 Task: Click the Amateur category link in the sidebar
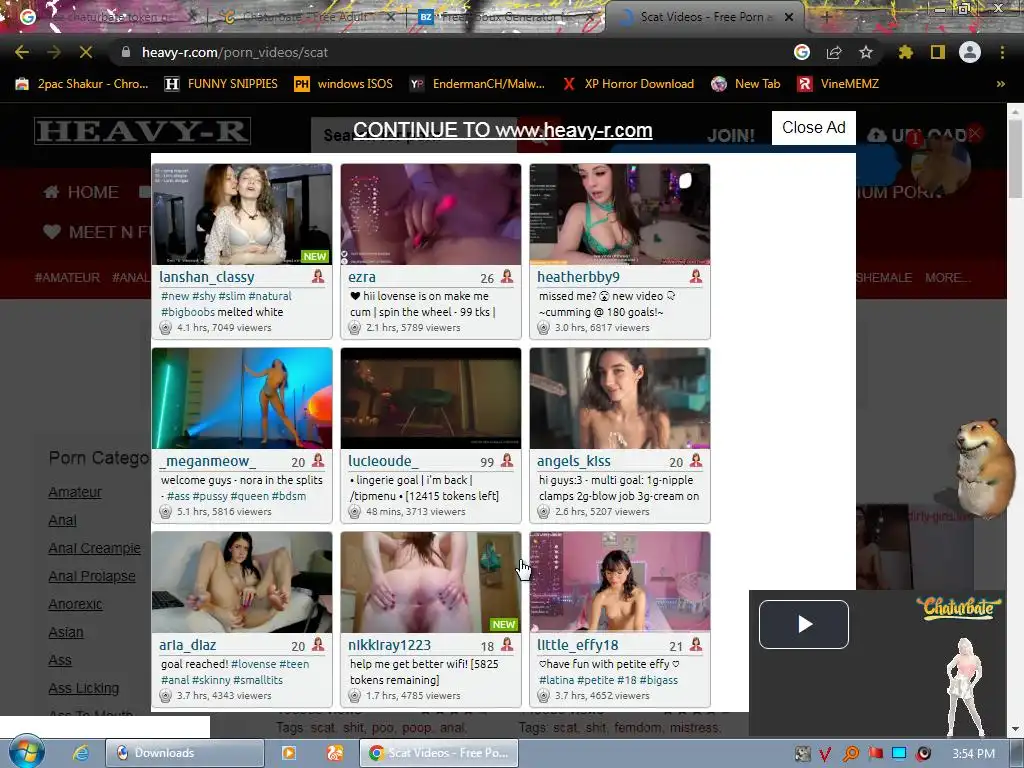(x=75, y=492)
